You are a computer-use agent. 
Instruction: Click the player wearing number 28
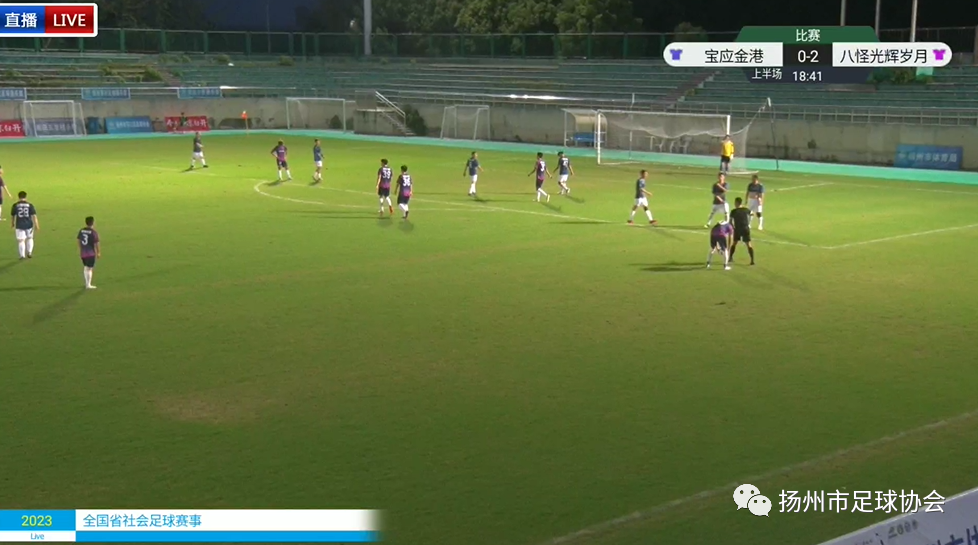point(24,224)
